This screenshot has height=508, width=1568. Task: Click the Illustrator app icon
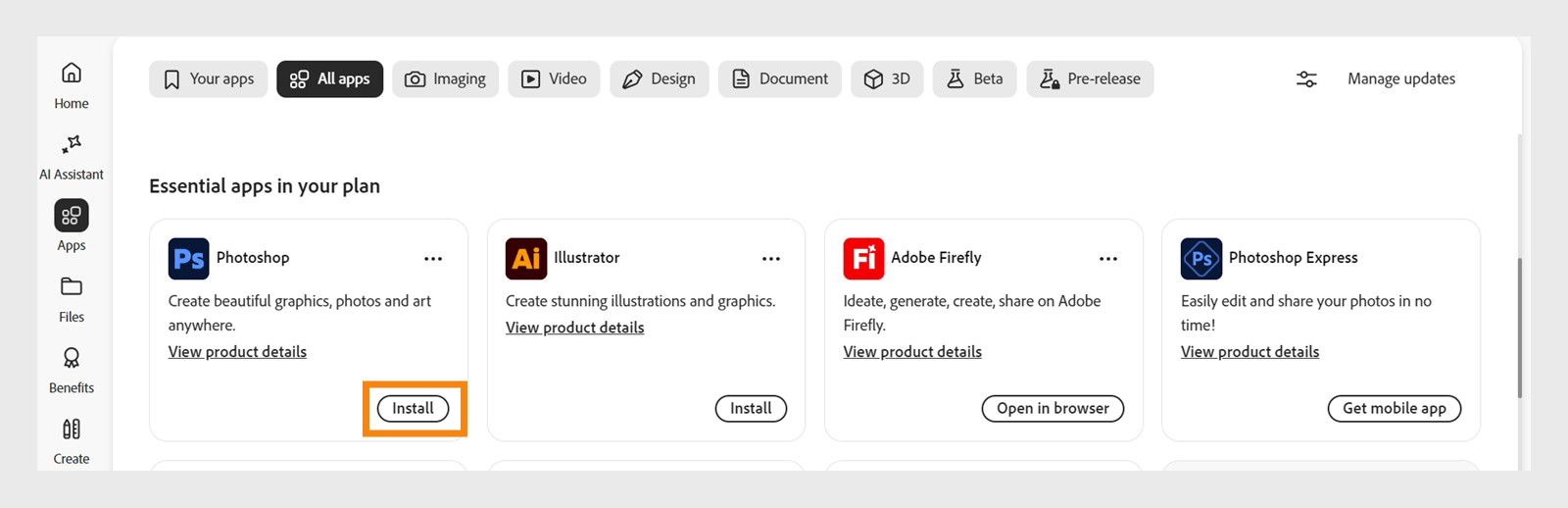tap(526, 259)
